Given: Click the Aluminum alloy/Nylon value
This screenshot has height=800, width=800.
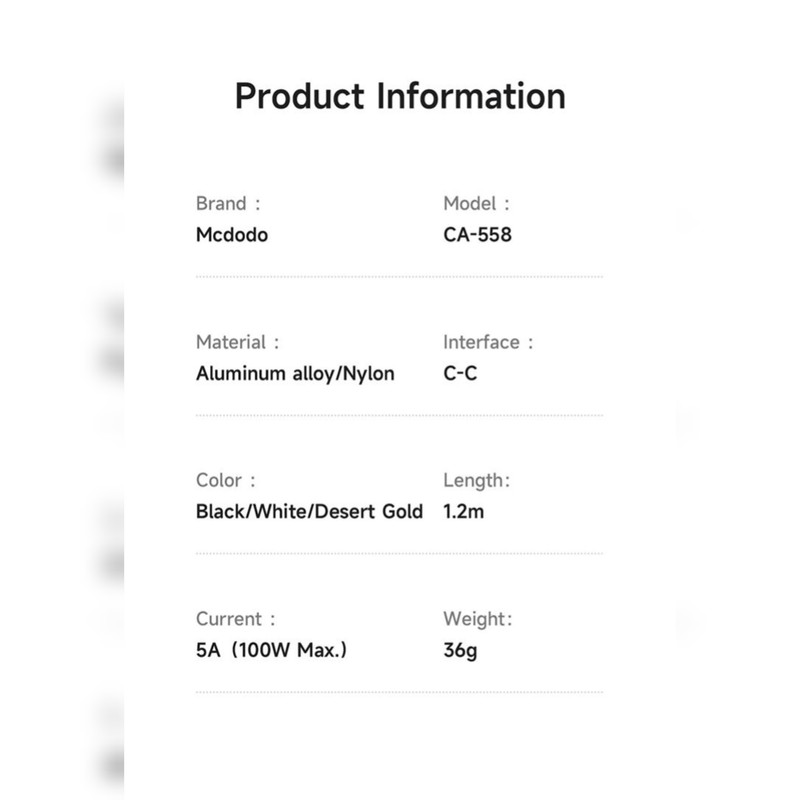Looking at the screenshot, I should 295,374.
